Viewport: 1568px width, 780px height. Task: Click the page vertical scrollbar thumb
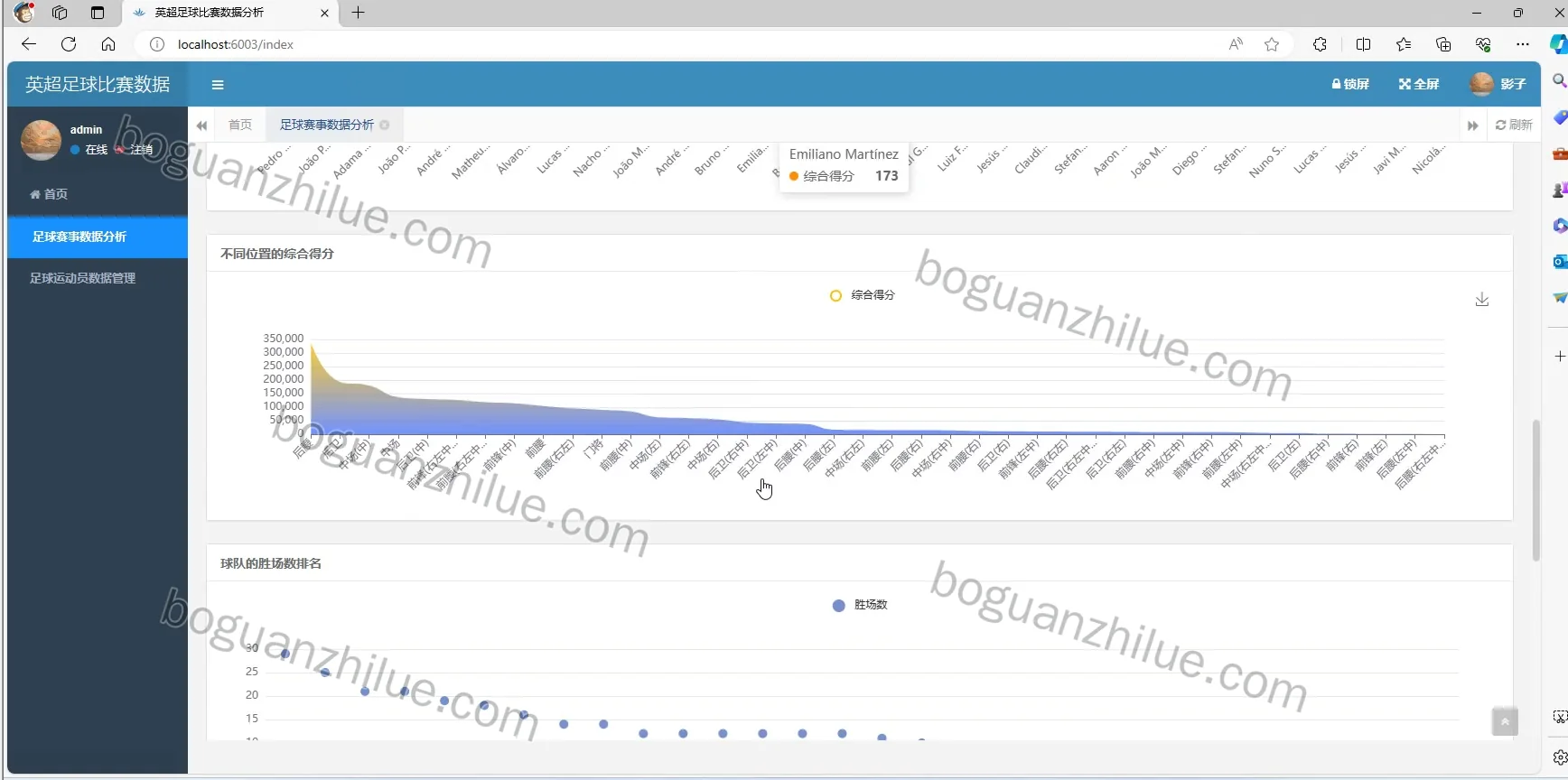(1535, 490)
